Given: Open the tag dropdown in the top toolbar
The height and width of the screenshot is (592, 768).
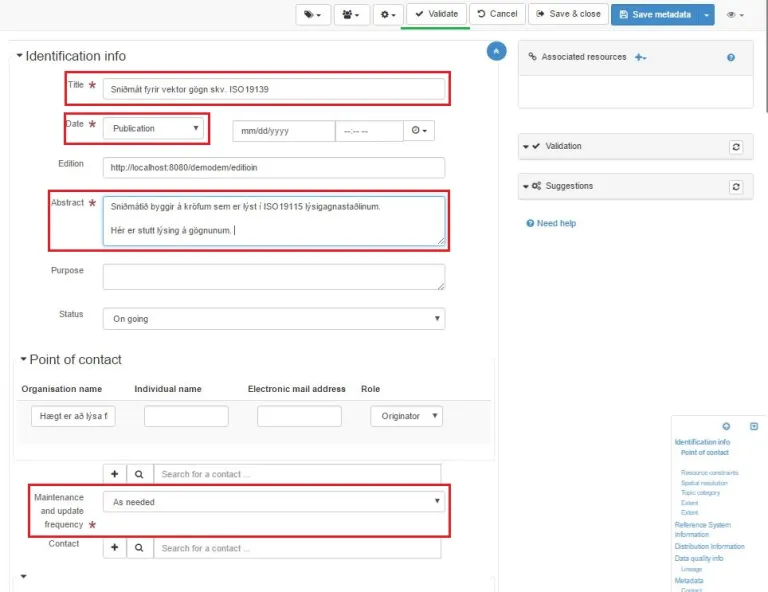Looking at the screenshot, I should click(313, 15).
